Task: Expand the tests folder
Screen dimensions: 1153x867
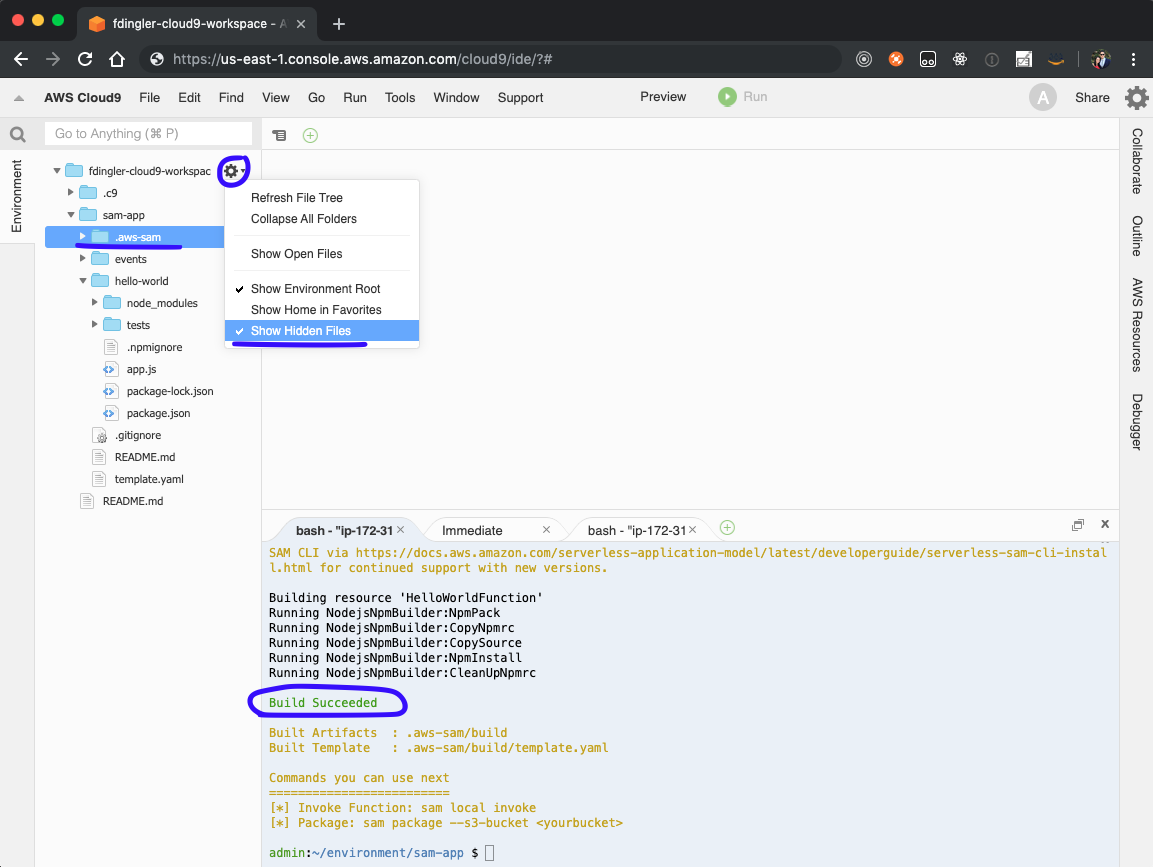Action: (x=95, y=325)
